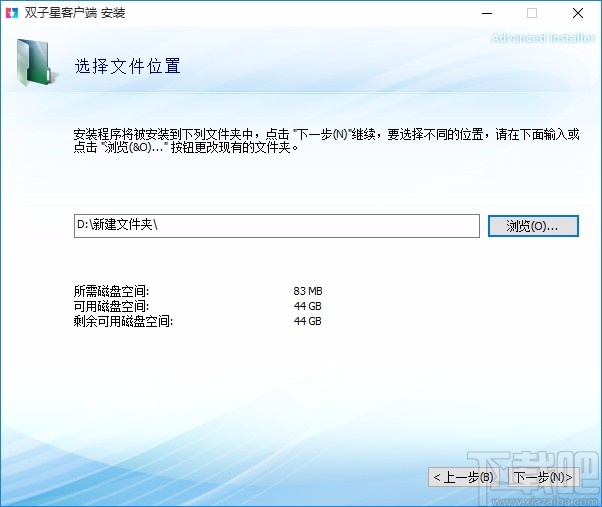Click the 83 MB value

click(308, 291)
